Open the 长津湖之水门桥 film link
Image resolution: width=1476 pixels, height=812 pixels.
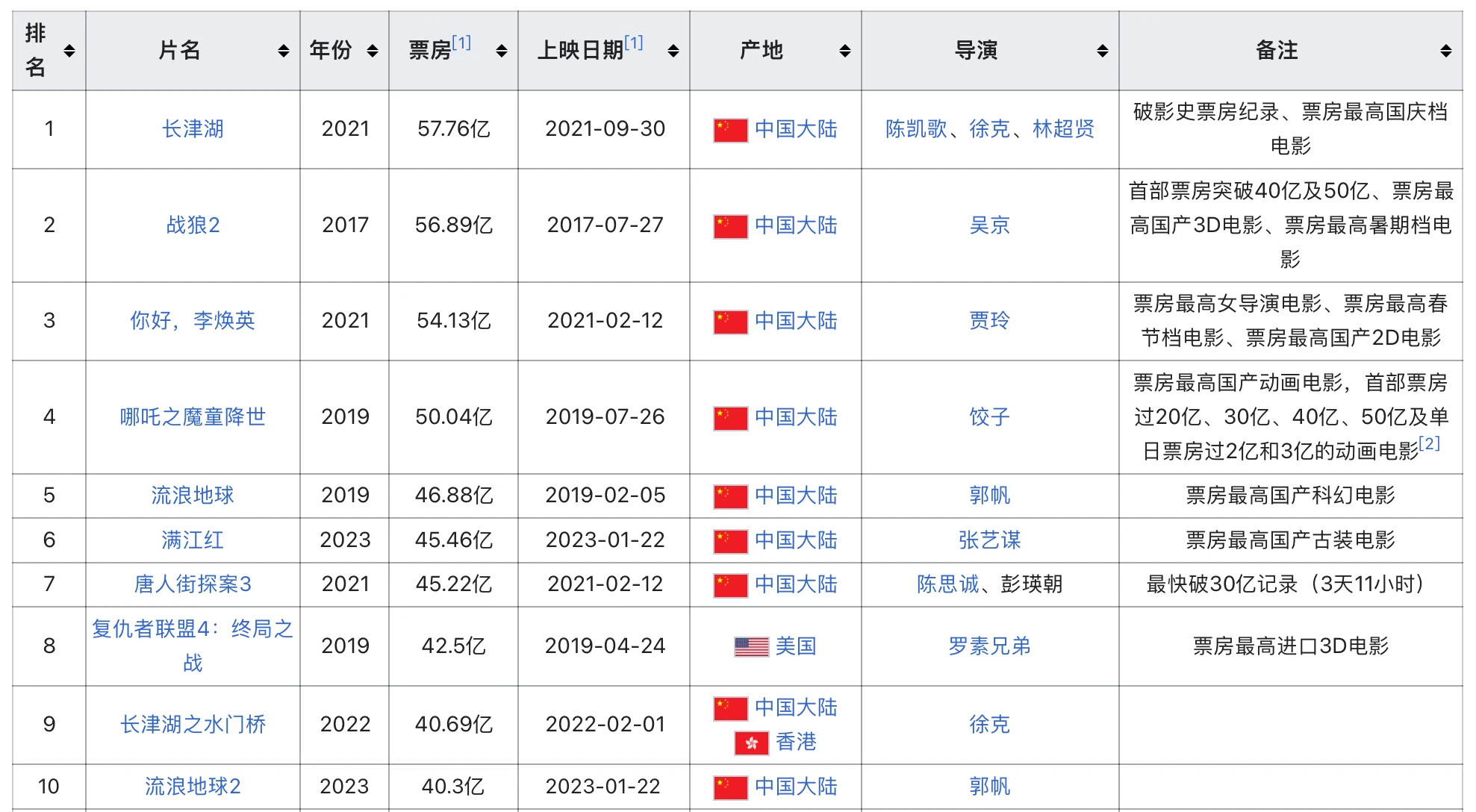tap(193, 724)
